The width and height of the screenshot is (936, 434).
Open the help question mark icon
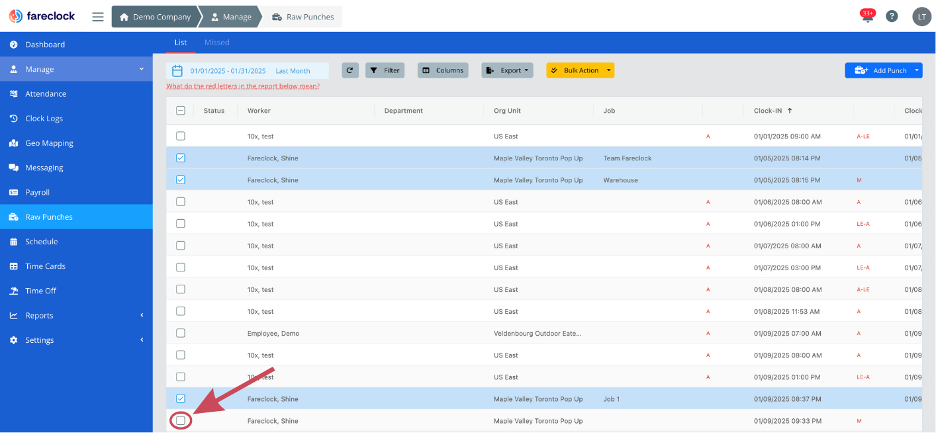click(892, 17)
